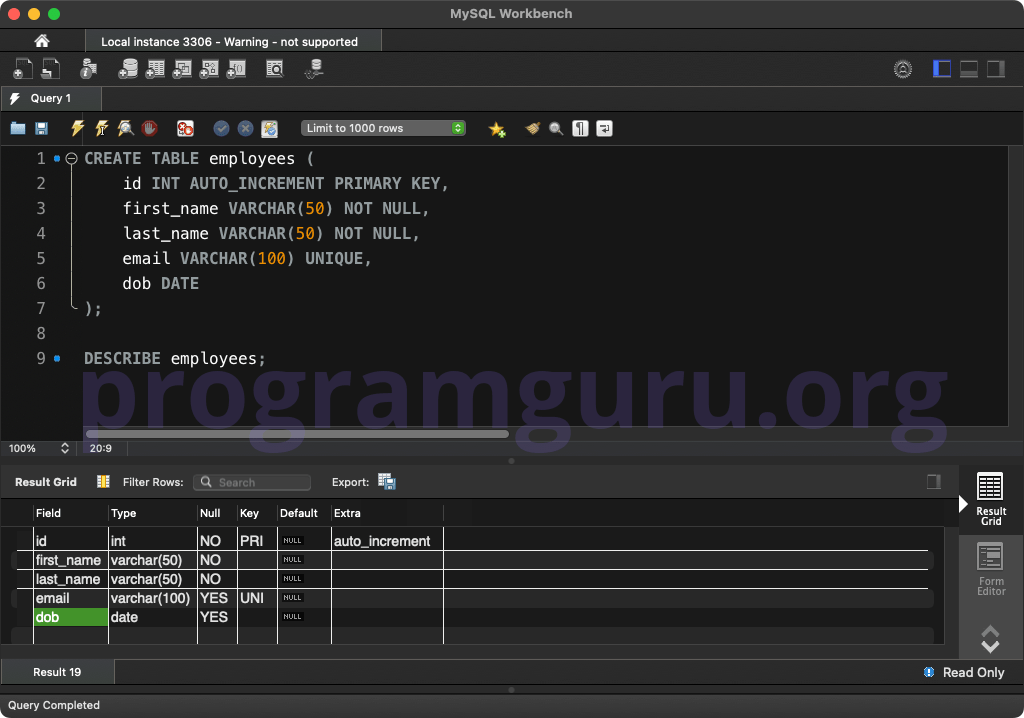Open the find panel magnifier icon
Viewport: 1024px width, 718px height.
pos(556,128)
